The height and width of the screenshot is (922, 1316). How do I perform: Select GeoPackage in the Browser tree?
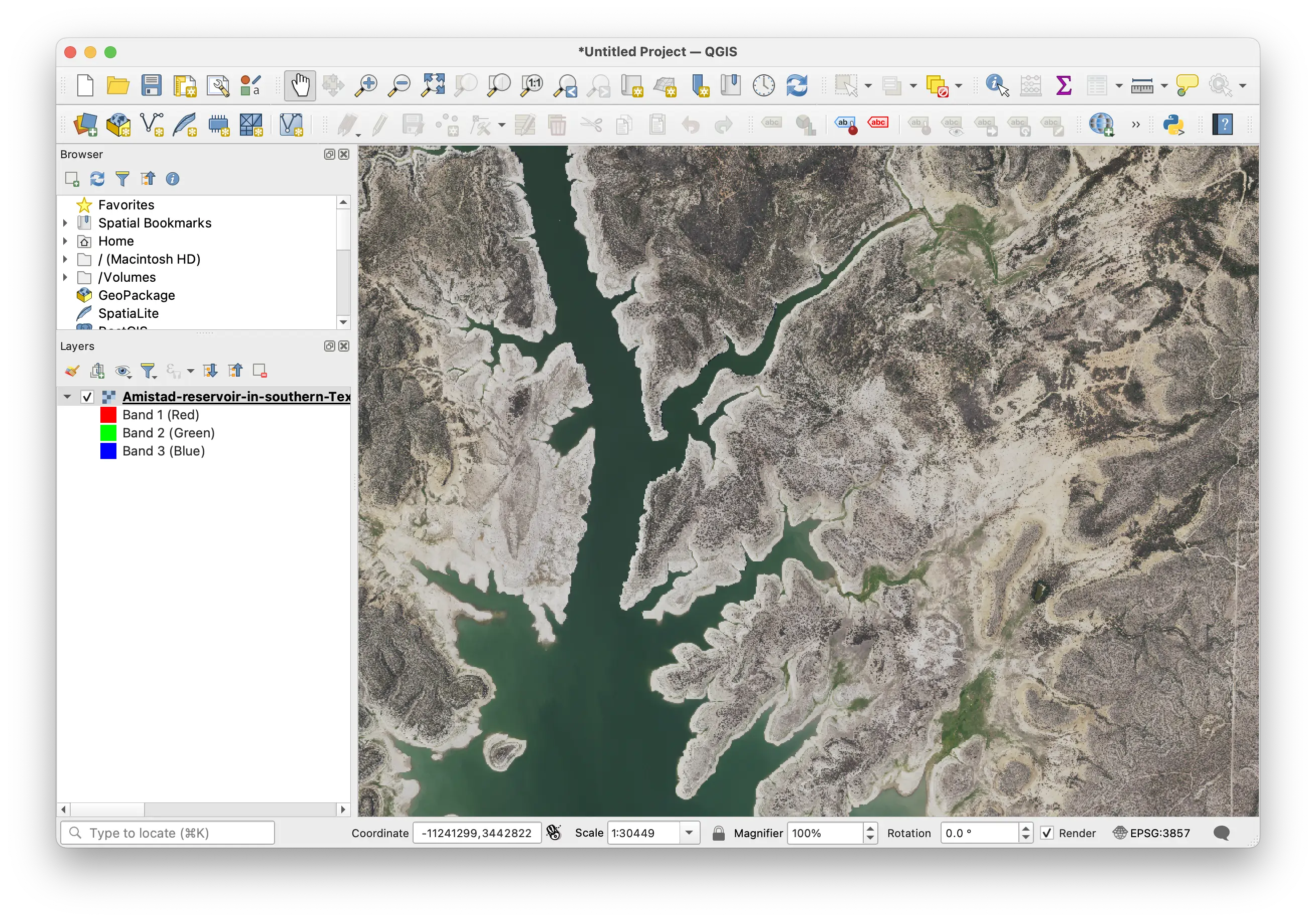tap(137, 295)
